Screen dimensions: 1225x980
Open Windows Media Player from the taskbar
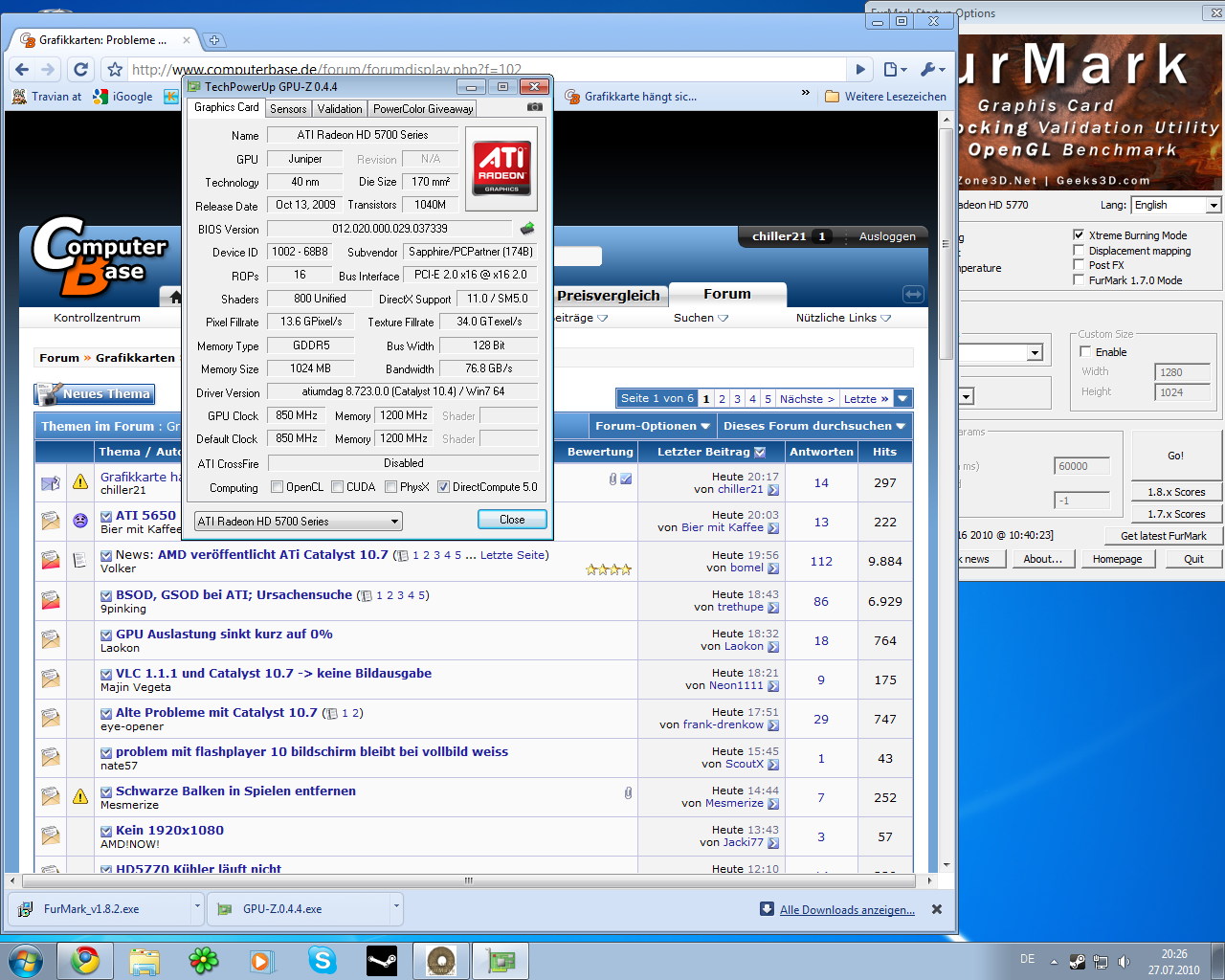pyautogui.click(x=263, y=960)
